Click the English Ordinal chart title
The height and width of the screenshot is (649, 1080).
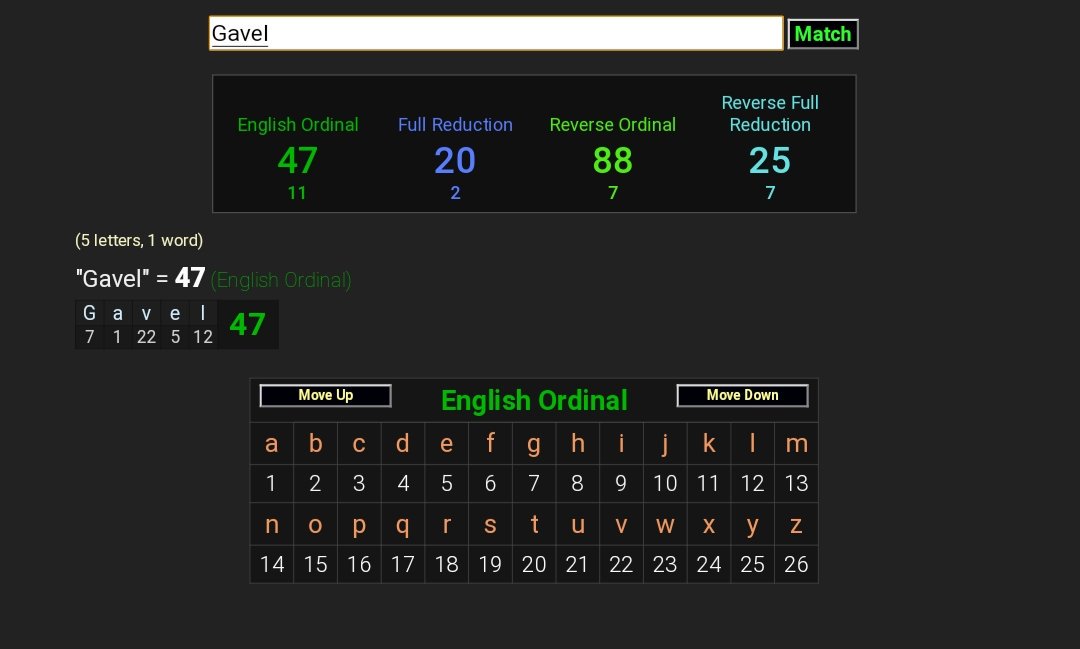534,400
